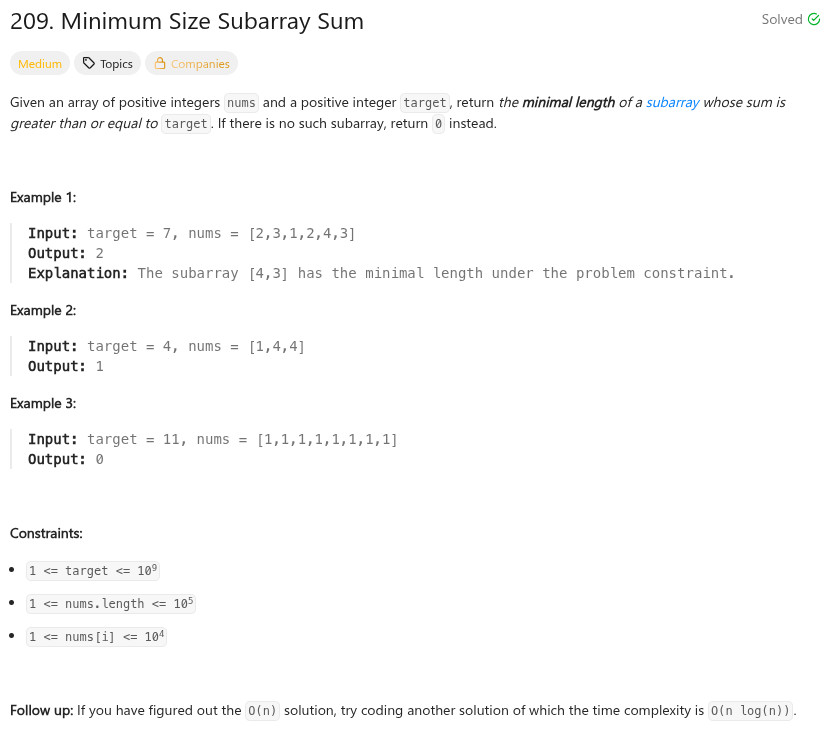The width and height of the screenshot is (836, 746).
Task: Click the nums[i] constraint code box
Action: (96, 637)
